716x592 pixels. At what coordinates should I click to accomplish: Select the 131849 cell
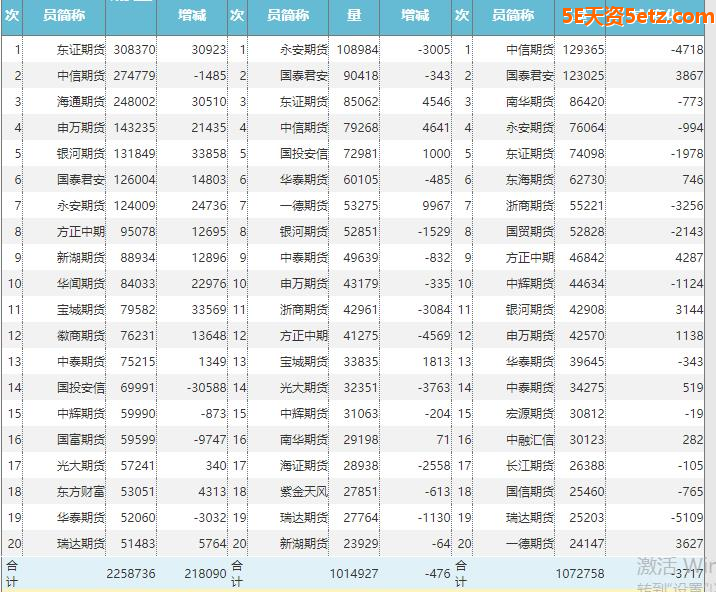134,153
